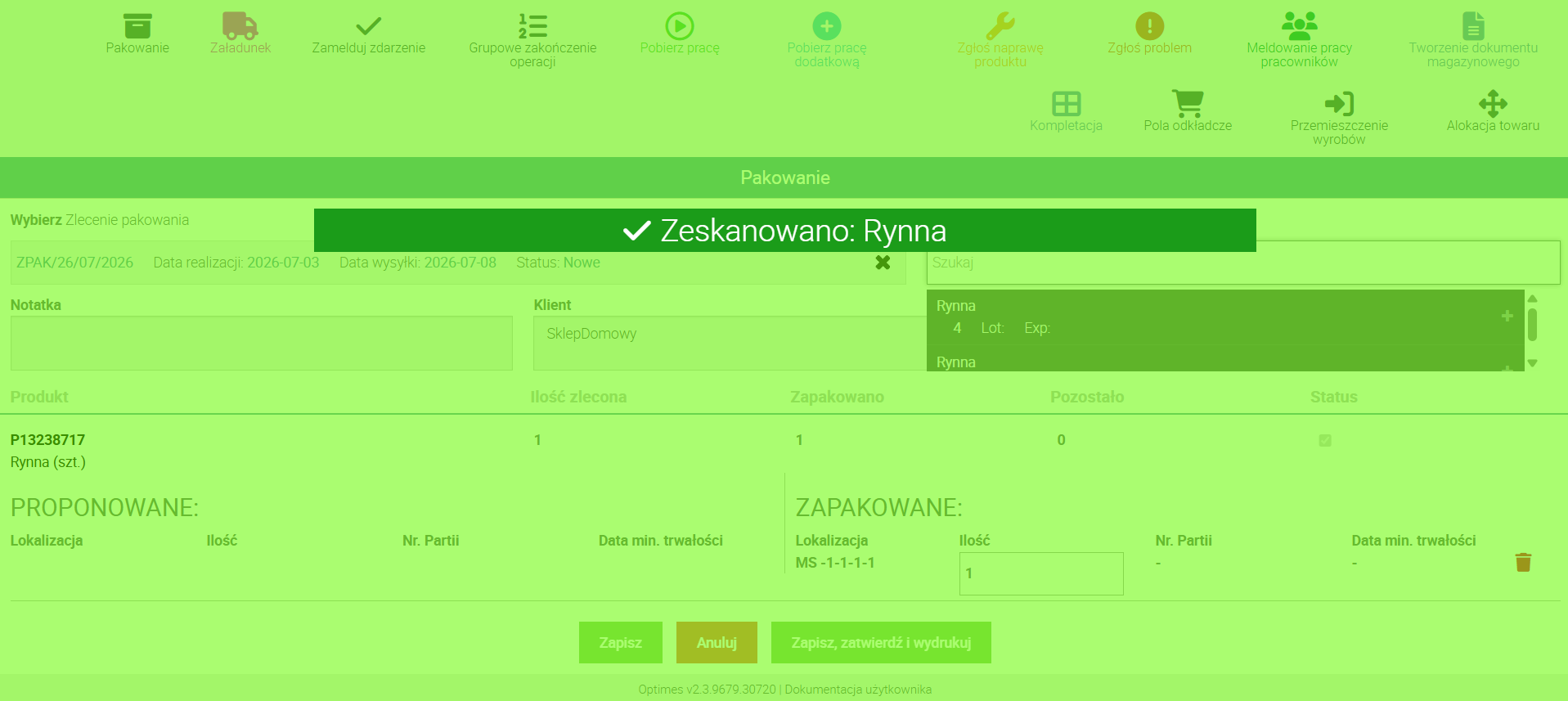Click scroll up arrow of Rynna list

tap(1533, 299)
